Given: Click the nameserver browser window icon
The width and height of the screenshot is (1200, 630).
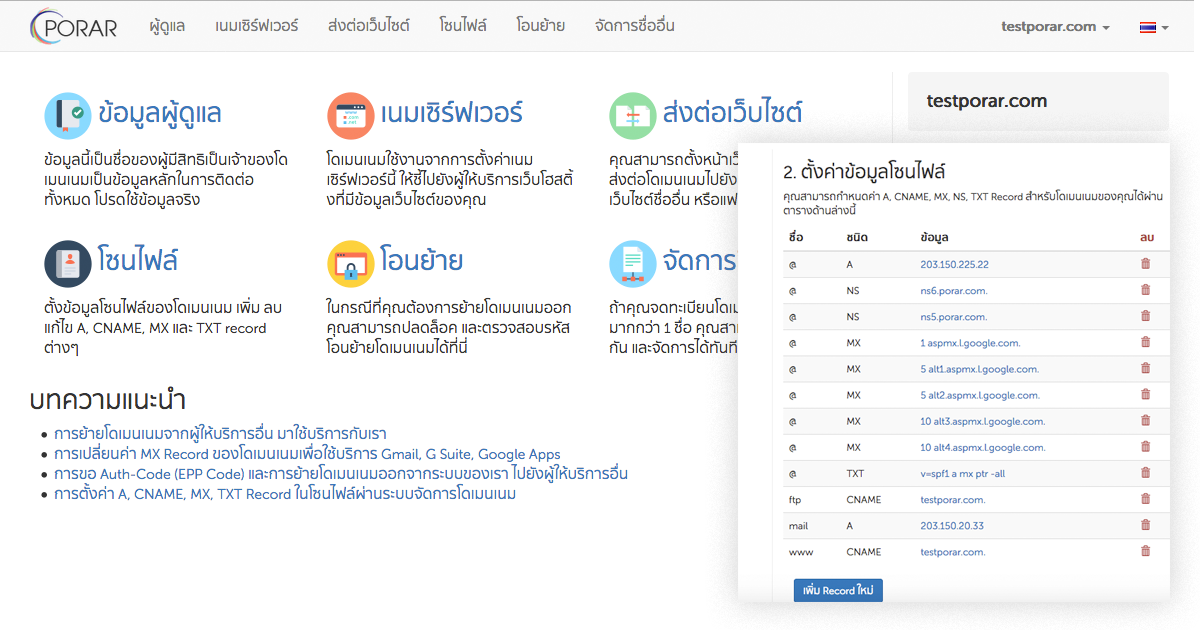Looking at the screenshot, I should (350, 115).
